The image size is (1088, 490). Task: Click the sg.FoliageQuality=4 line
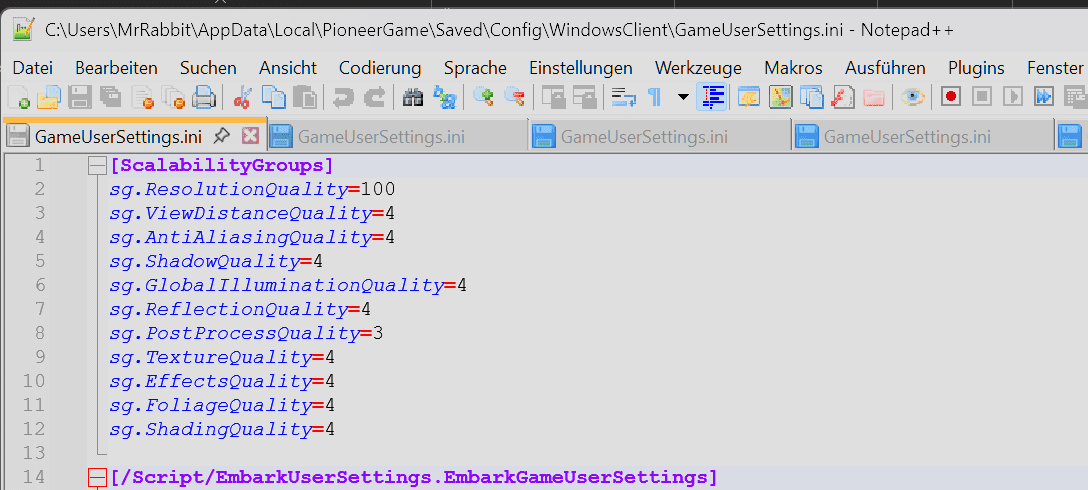[x=222, y=405]
